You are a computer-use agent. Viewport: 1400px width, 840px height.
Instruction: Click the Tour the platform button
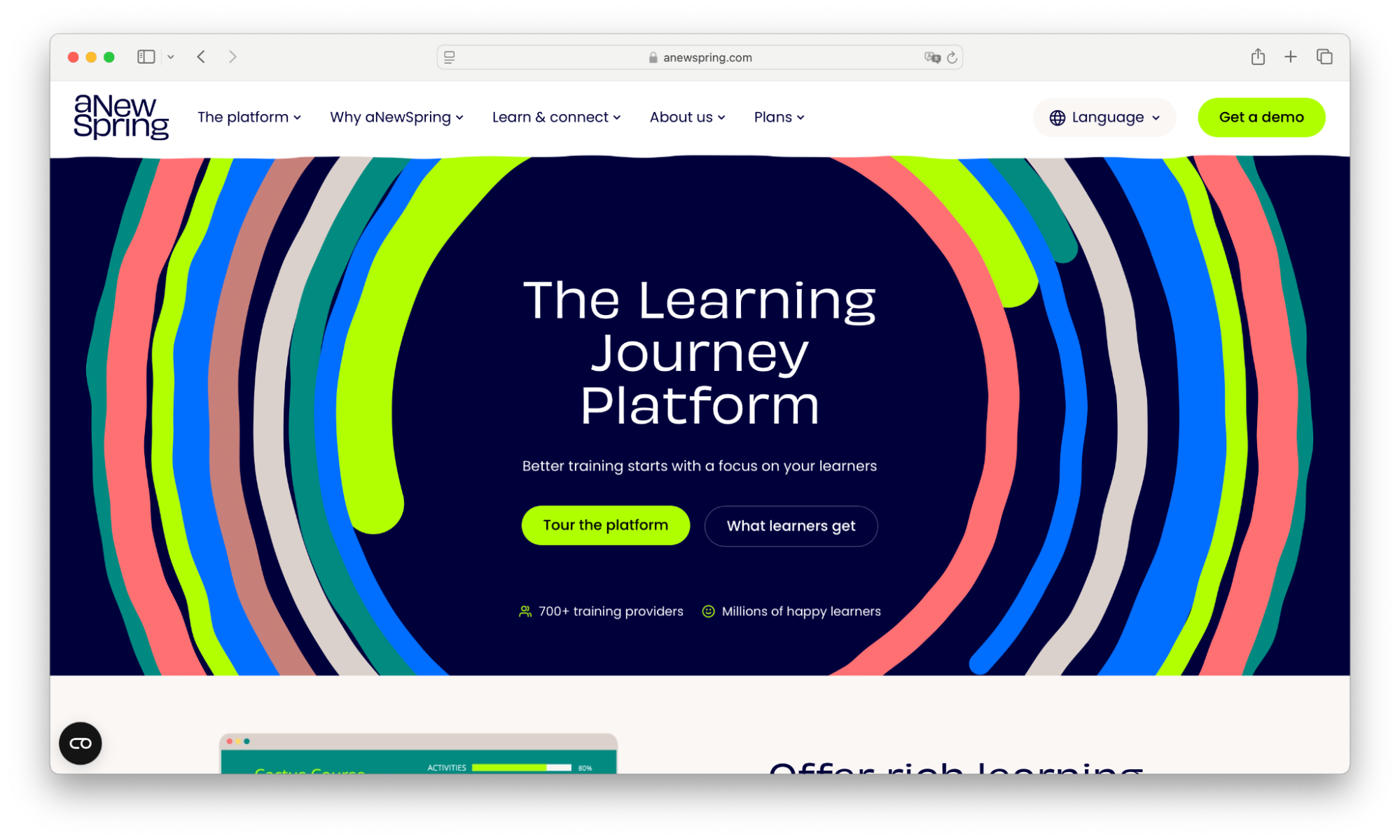coord(605,525)
